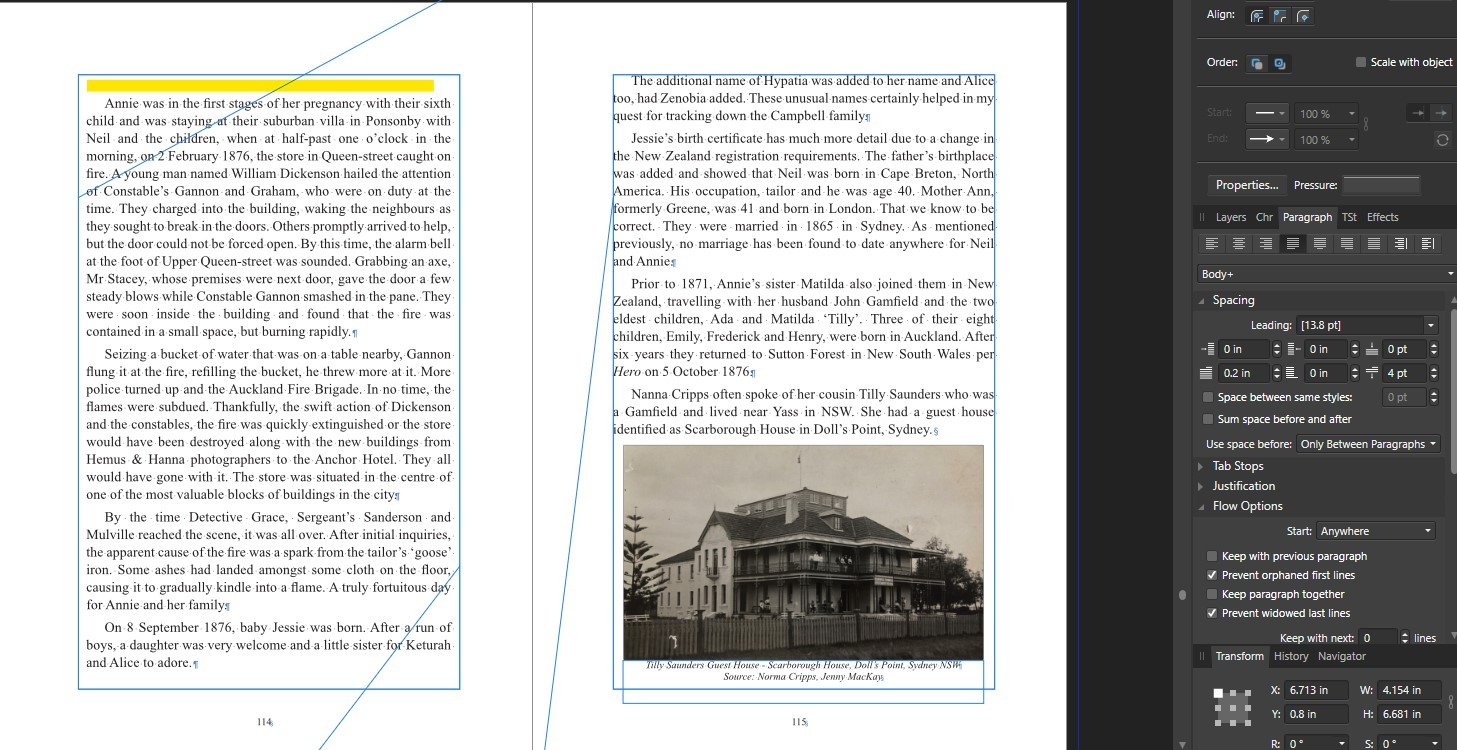Open the Start arrowhead style dropdown

(1267, 113)
